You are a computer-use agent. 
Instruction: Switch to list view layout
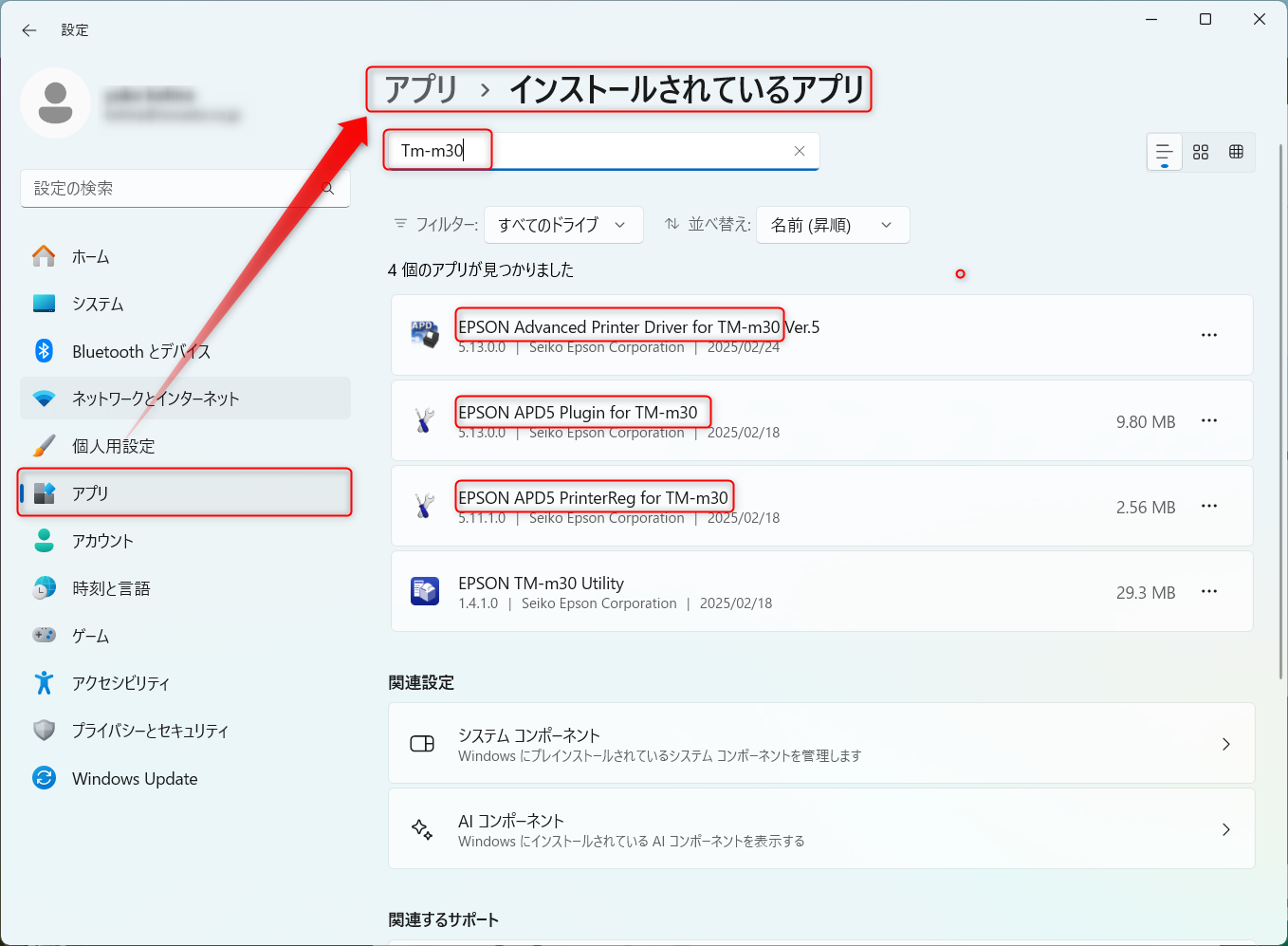tap(1165, 152)
